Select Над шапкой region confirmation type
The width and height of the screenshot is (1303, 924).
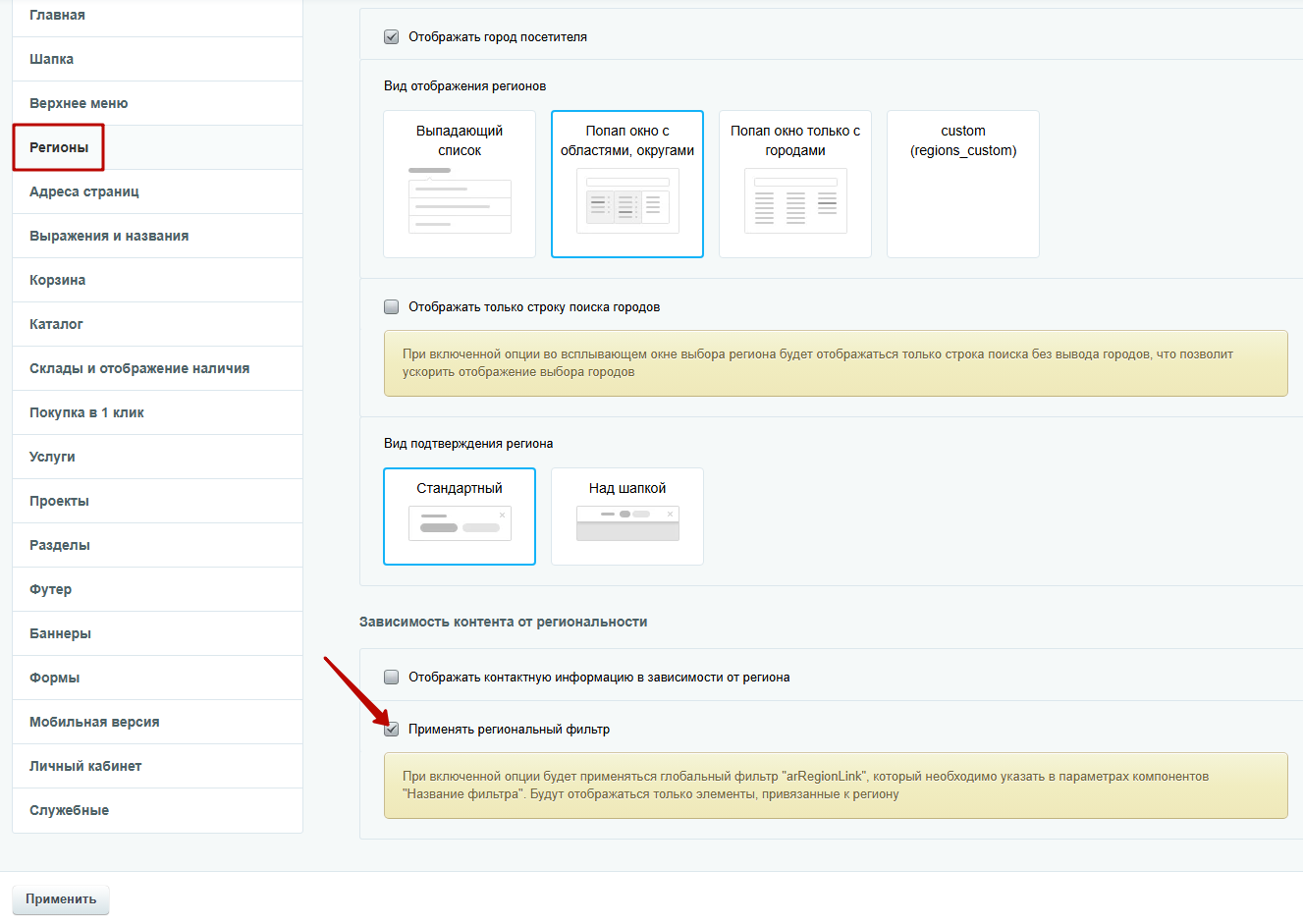pyautogui.click(x=627, y=516)
